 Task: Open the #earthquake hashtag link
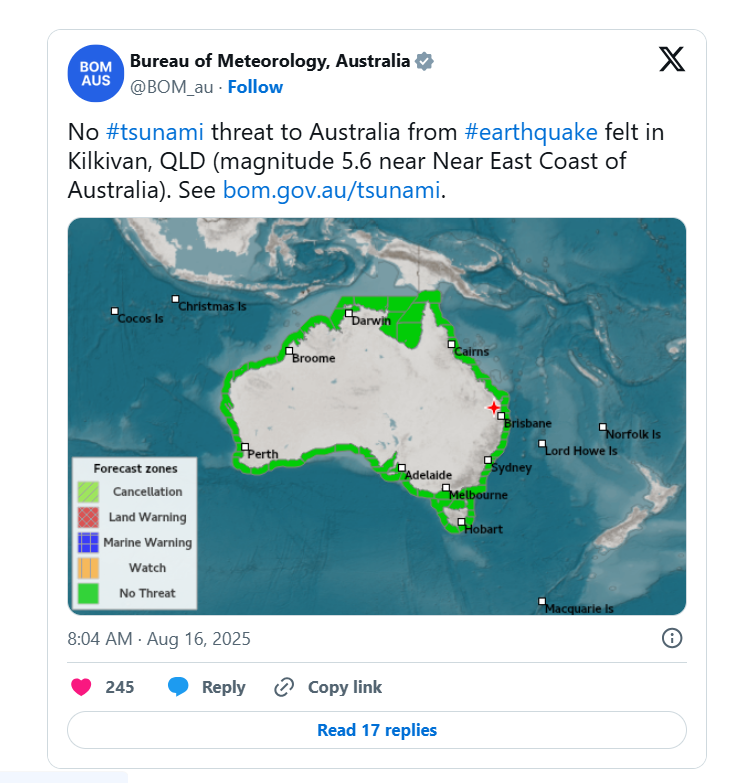(531, 133)
